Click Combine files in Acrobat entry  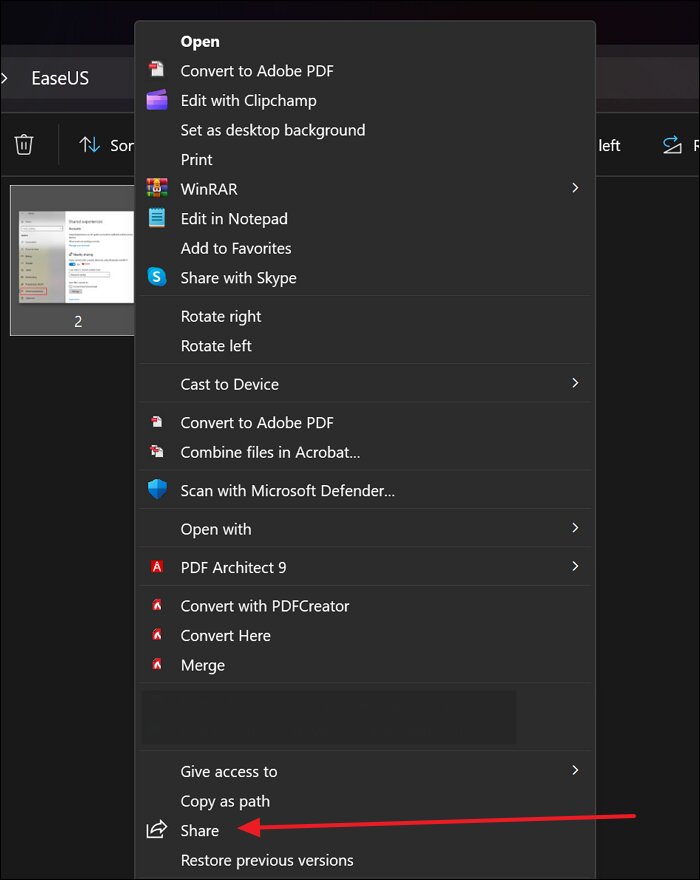click(270, 452)
